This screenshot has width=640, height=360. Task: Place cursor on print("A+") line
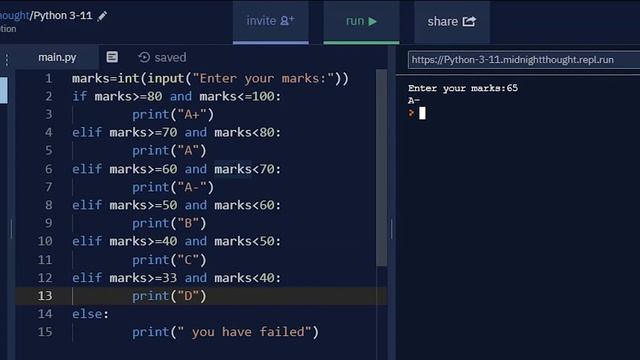tap(173, 115)
